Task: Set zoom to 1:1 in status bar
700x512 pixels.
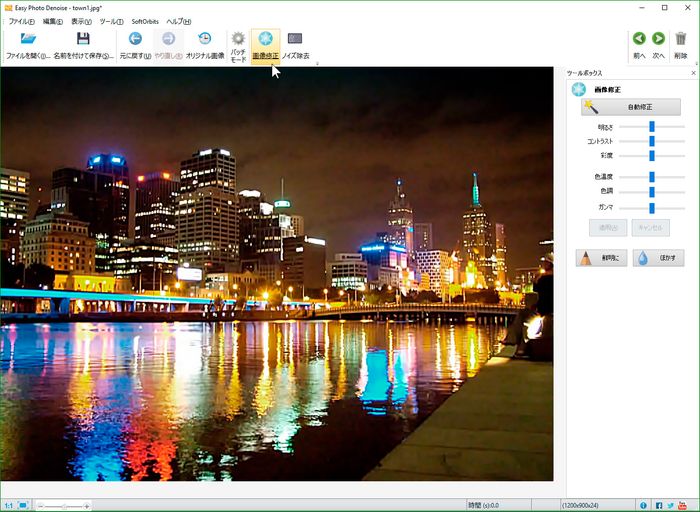Action: tap(8, 505)
